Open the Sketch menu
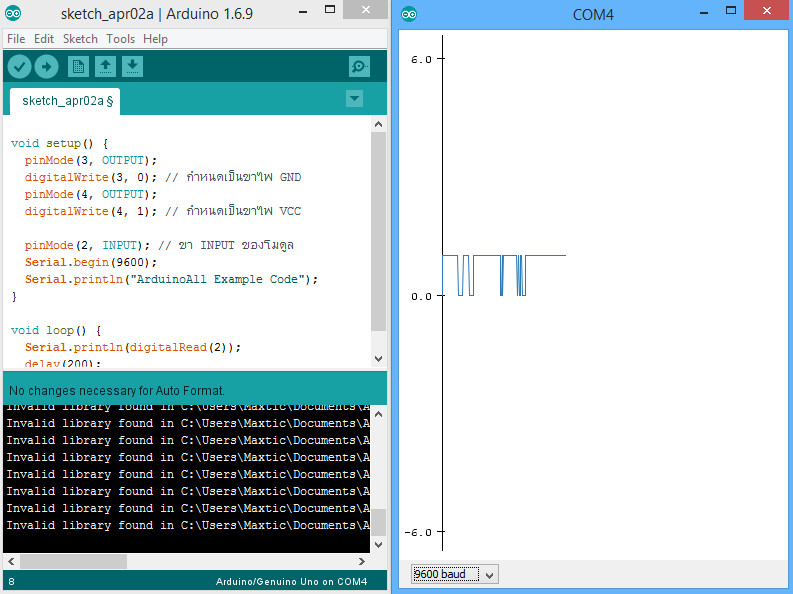Viewport: 793px width, 594px height. point(80,39)
